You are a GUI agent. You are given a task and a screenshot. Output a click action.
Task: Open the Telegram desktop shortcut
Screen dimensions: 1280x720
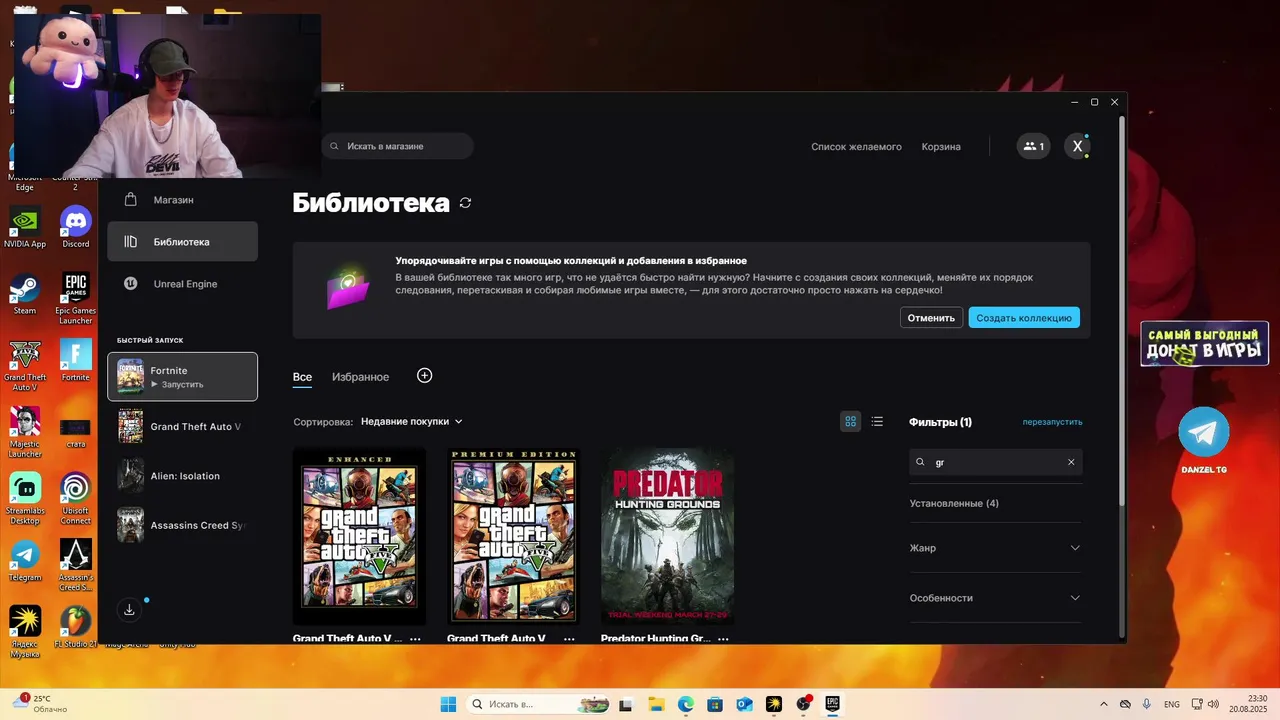tap(24, 561)
